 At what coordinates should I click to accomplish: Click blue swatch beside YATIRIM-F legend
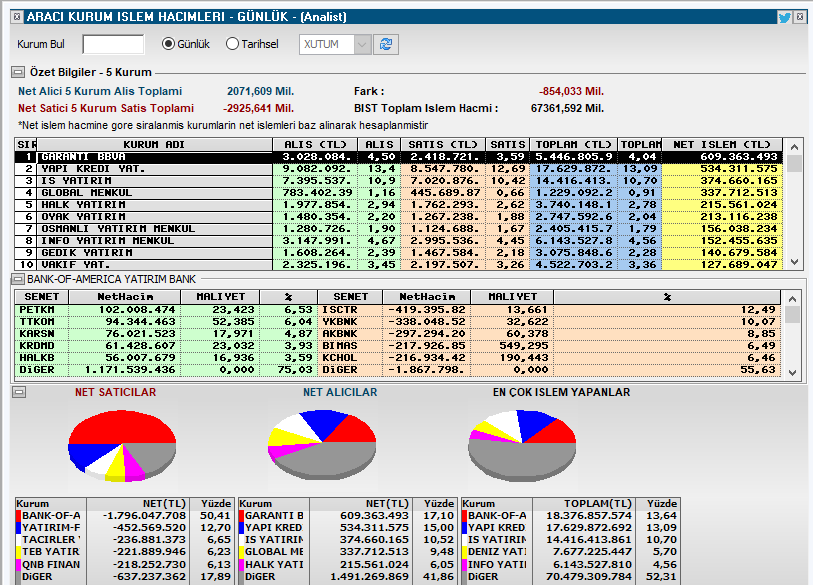pyautogui.click(x=18, y=527)
